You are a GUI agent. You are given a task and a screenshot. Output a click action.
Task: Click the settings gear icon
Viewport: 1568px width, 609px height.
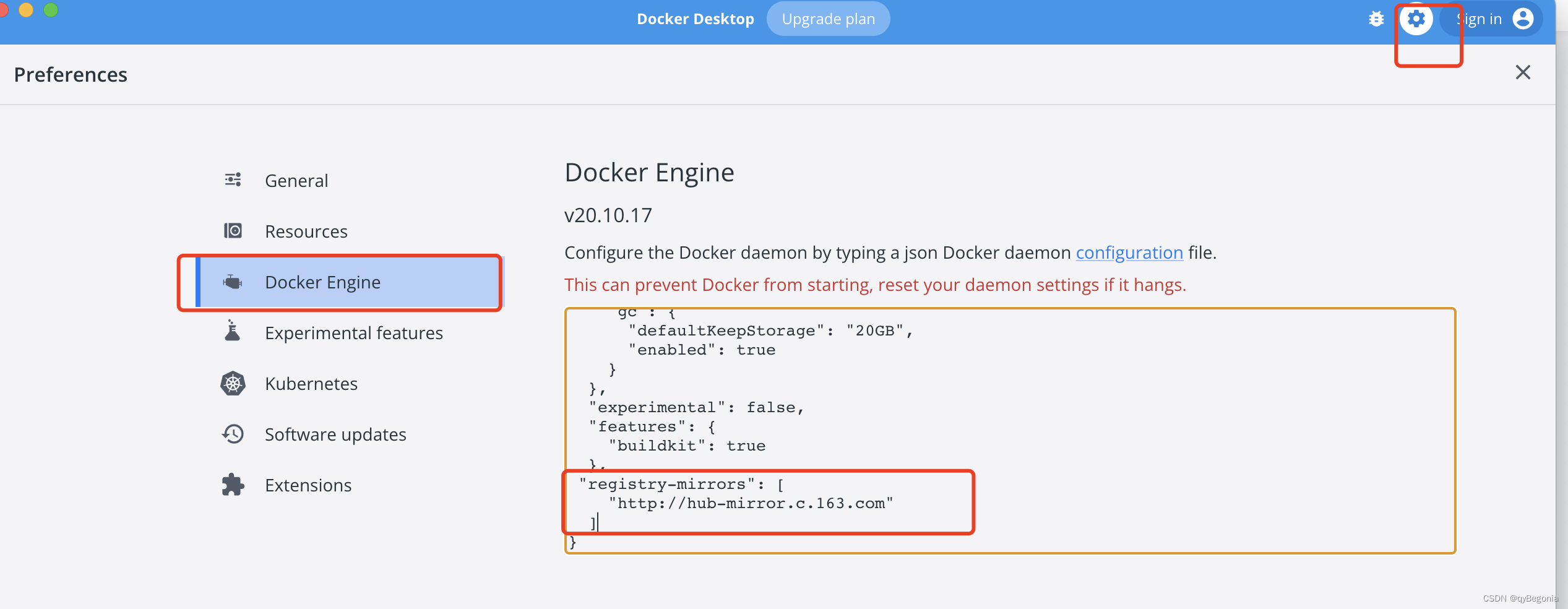click(x=1416, y=19)
